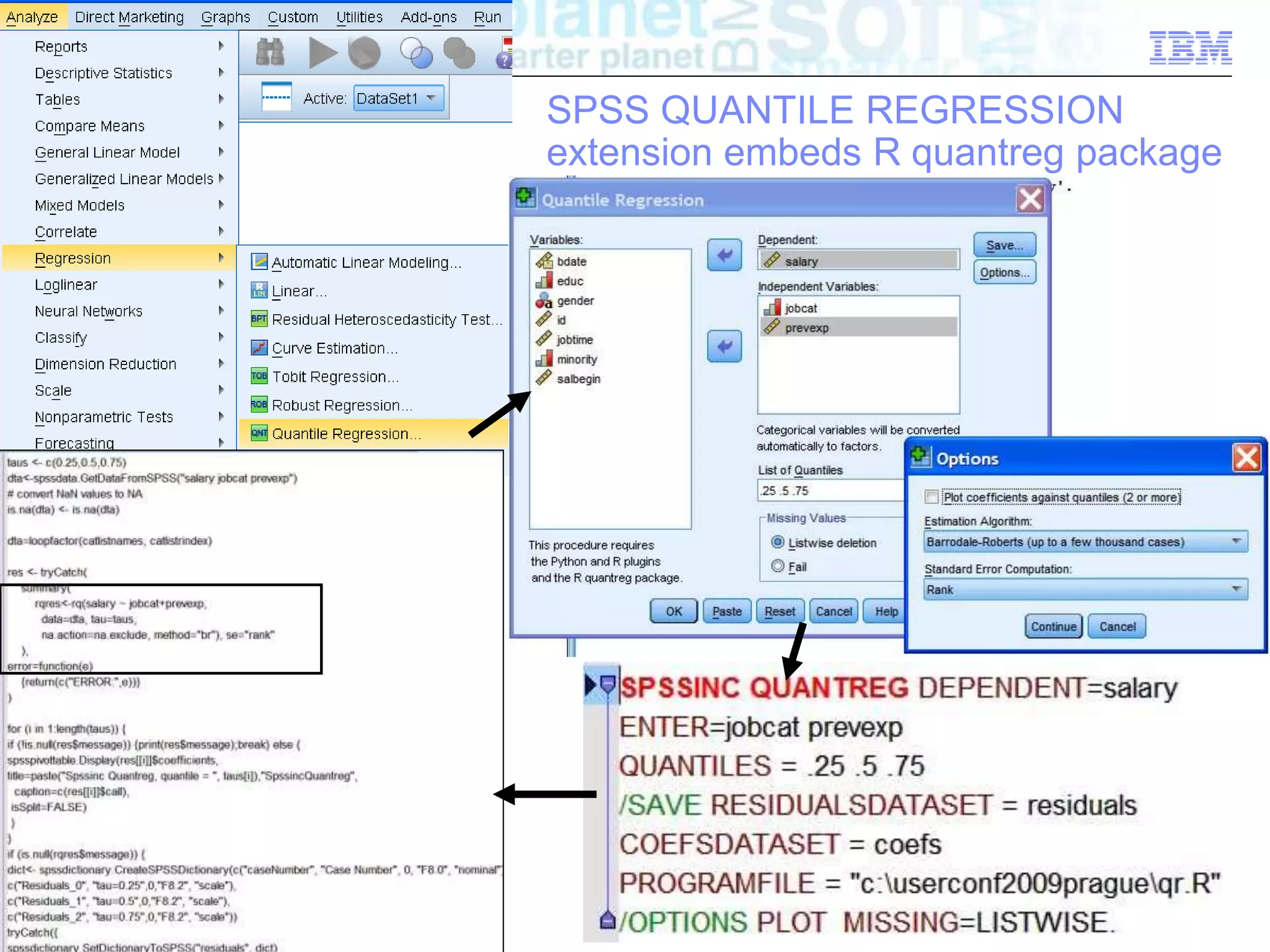Click the Curve Estimation icon
Screen dimensions: 1270x952
259,347
